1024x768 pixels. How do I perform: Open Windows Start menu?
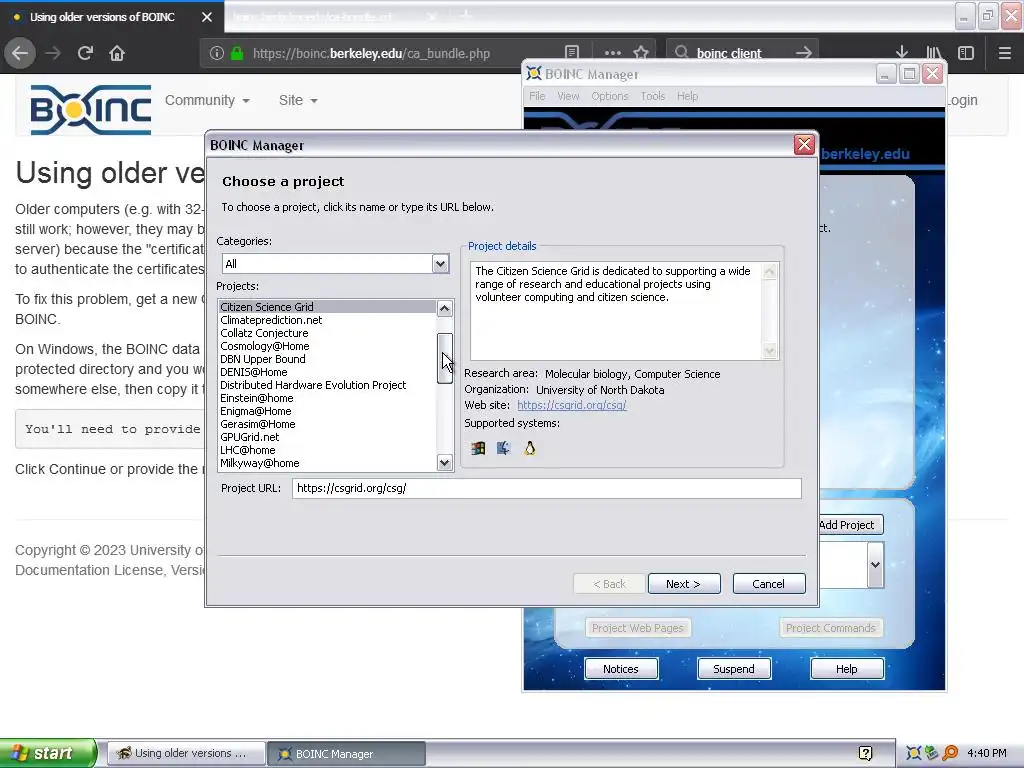(48, 753)
